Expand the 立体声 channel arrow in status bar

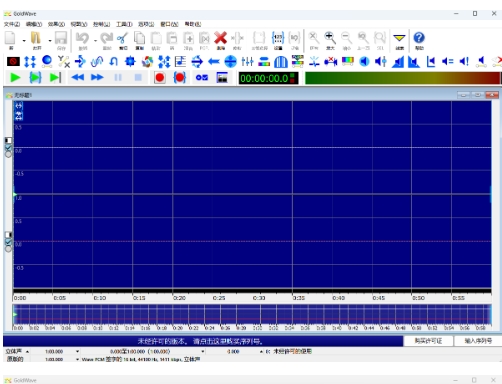(27, 351)
